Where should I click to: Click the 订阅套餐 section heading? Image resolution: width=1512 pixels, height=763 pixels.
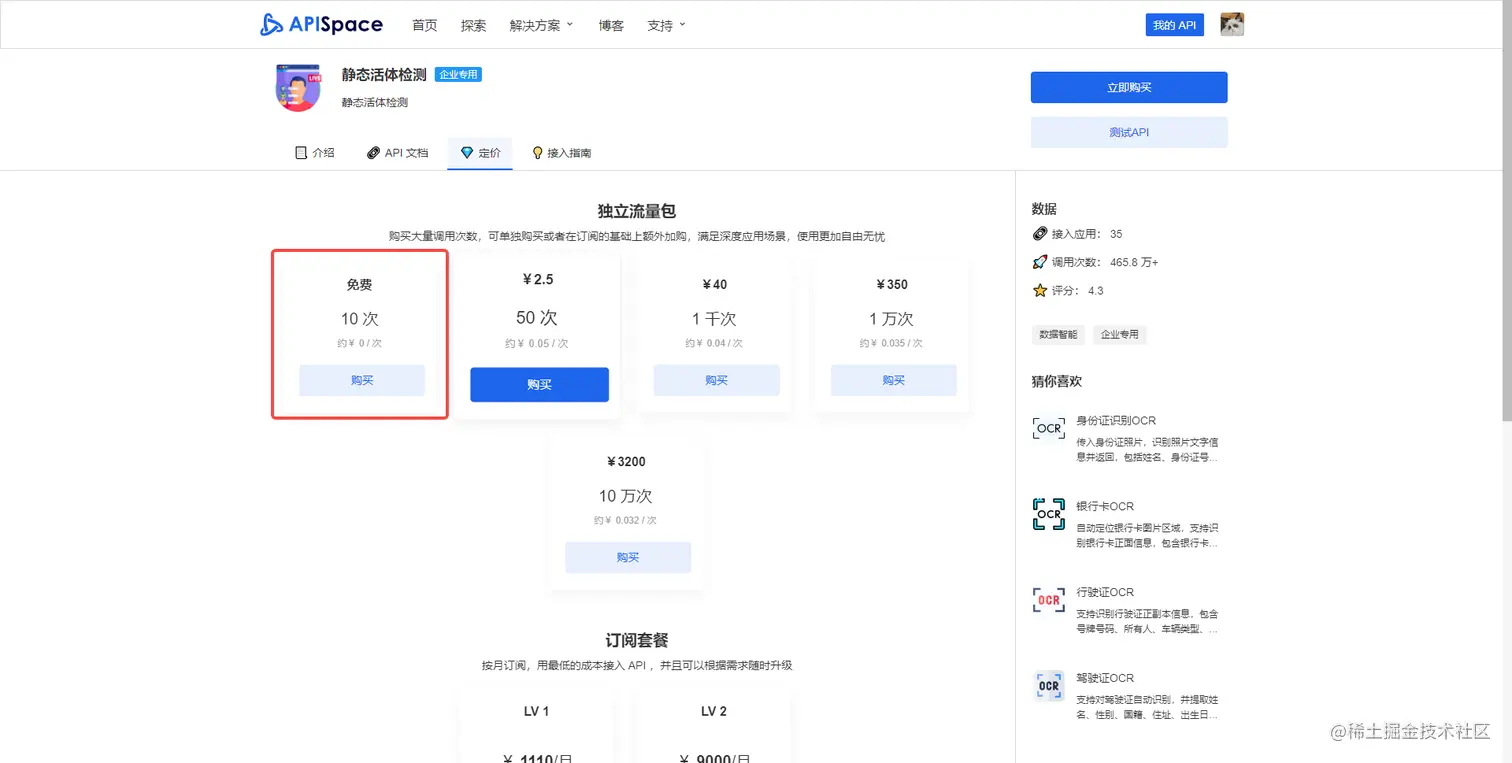[x=637, y=640]
